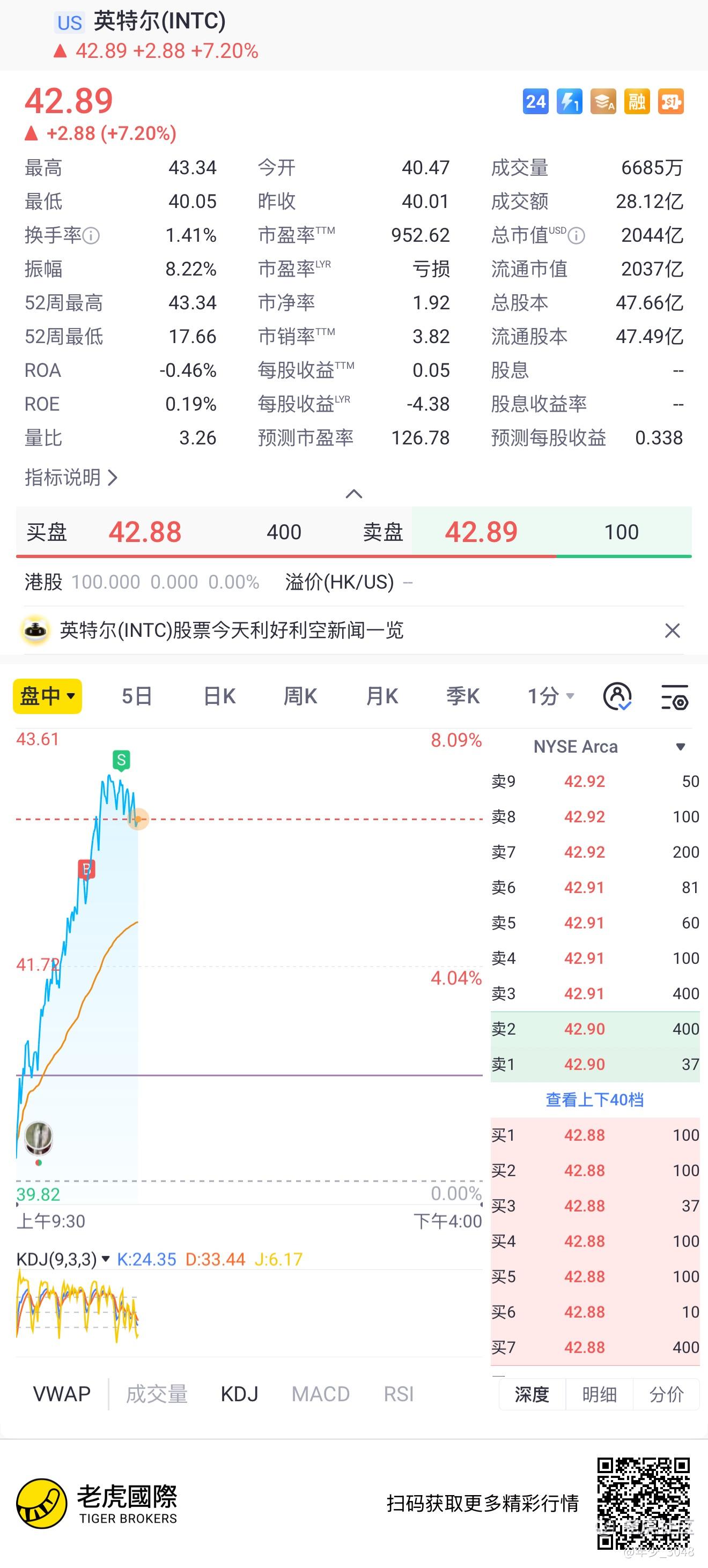The image size is (708, 1568).
Task: Tap the robot news assistant icon
Action: tap(35, 630)
